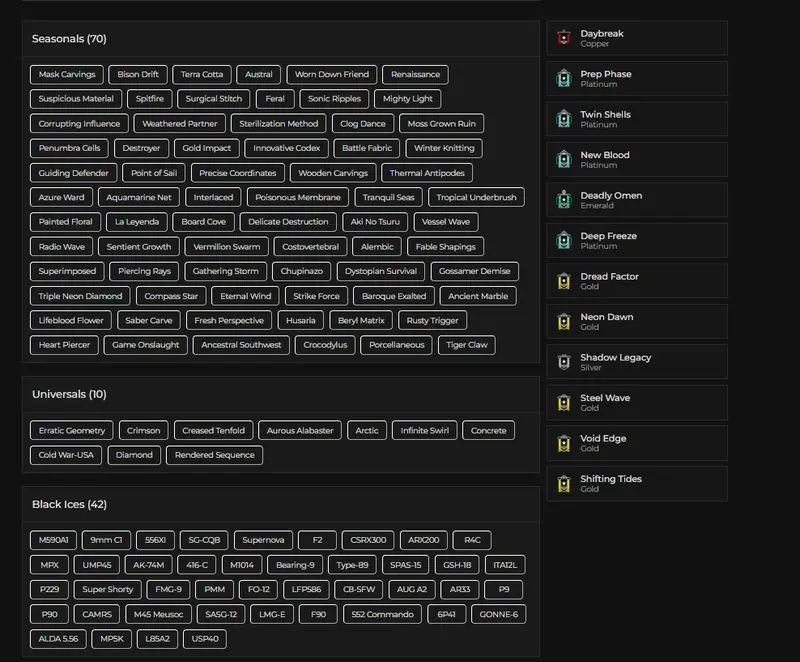The height and width of the screenshot is (662, 800).
Task: Select the USP40 Black Ice tag
Action: pos(204,638)
